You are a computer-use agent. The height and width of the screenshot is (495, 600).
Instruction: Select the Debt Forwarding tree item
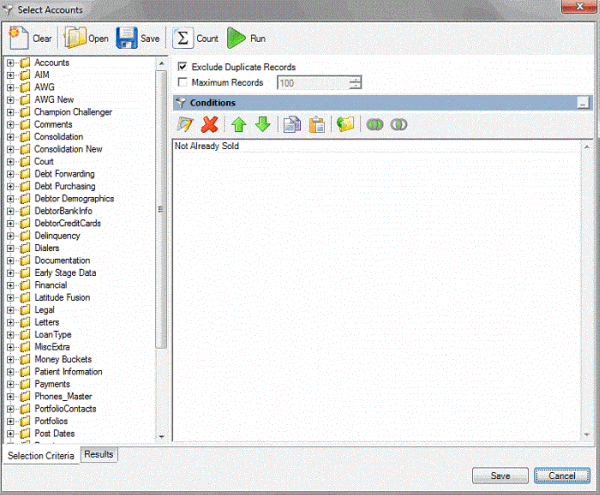(x=64, y=174)
